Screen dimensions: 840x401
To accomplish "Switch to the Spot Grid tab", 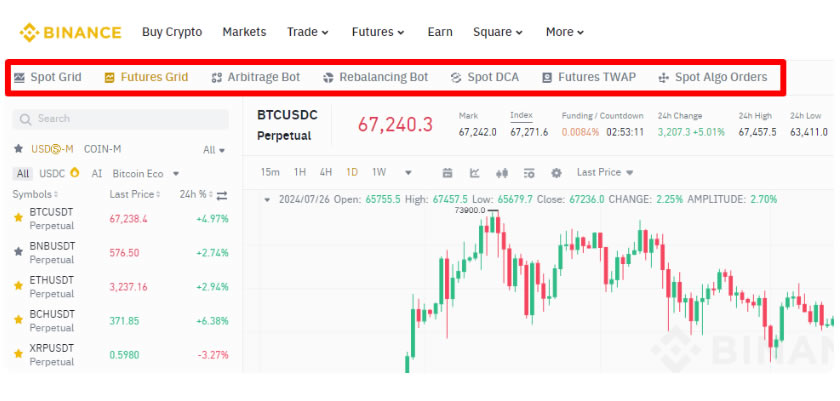I will point(47,77).
